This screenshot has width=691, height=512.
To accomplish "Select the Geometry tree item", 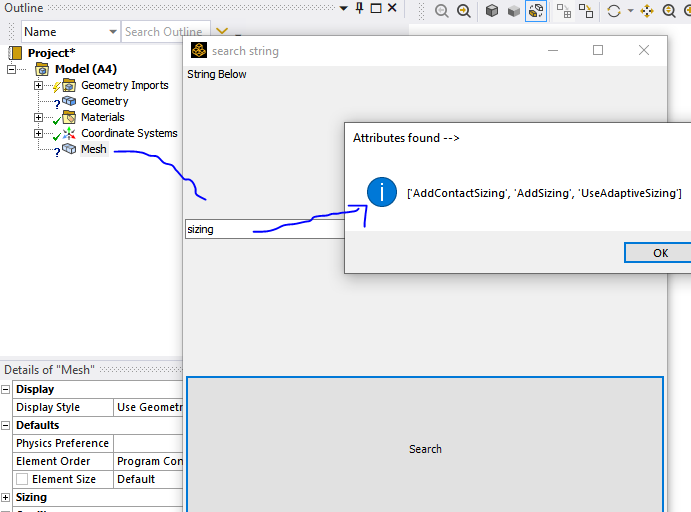I will pos(104,101).
